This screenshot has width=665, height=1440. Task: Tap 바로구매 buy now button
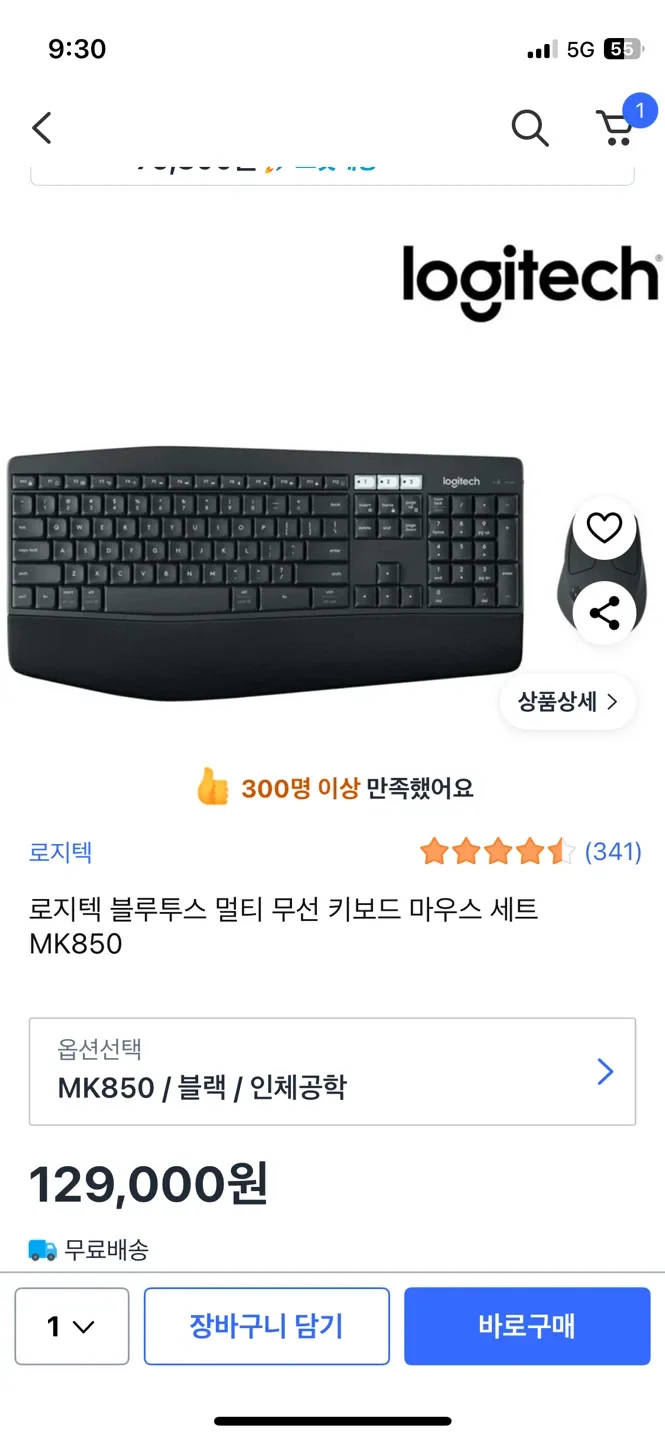[x=527, y=1326]
